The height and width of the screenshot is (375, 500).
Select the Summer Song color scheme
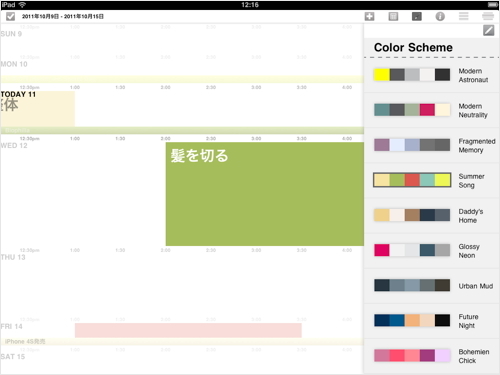click(x=431, y=180)
